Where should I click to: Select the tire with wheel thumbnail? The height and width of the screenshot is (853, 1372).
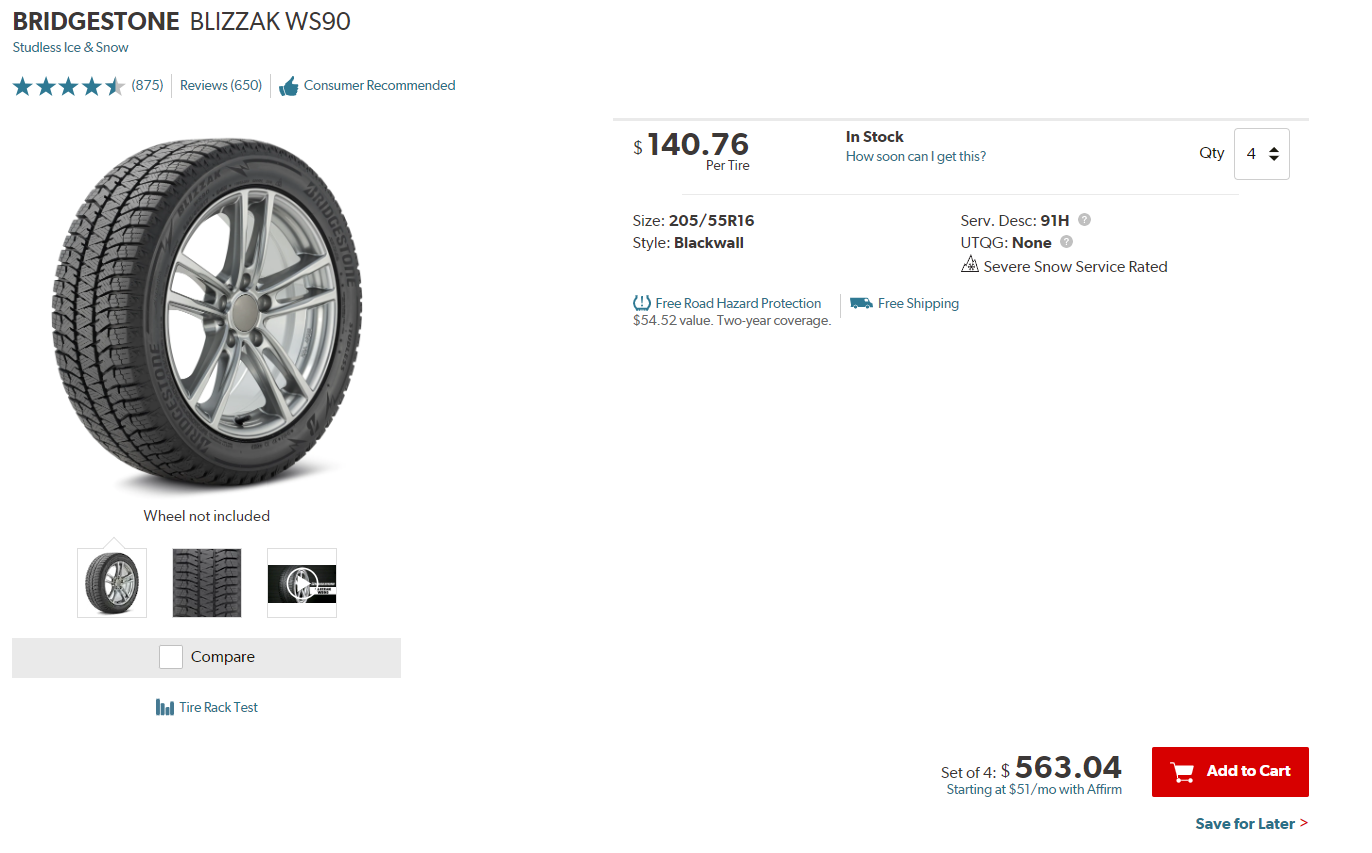coord(112,583)
